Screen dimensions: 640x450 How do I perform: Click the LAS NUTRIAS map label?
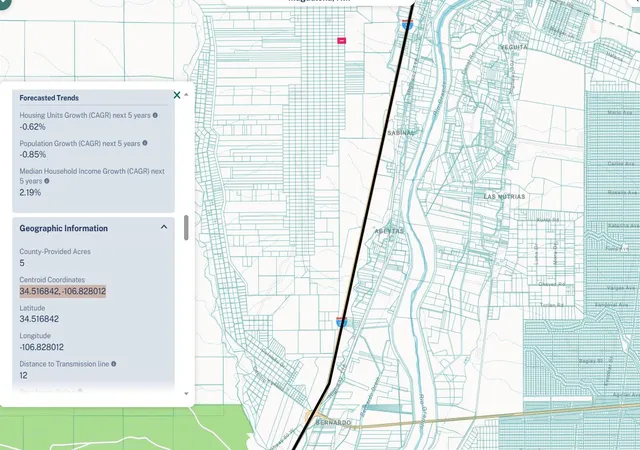click(x=504, y=196)
